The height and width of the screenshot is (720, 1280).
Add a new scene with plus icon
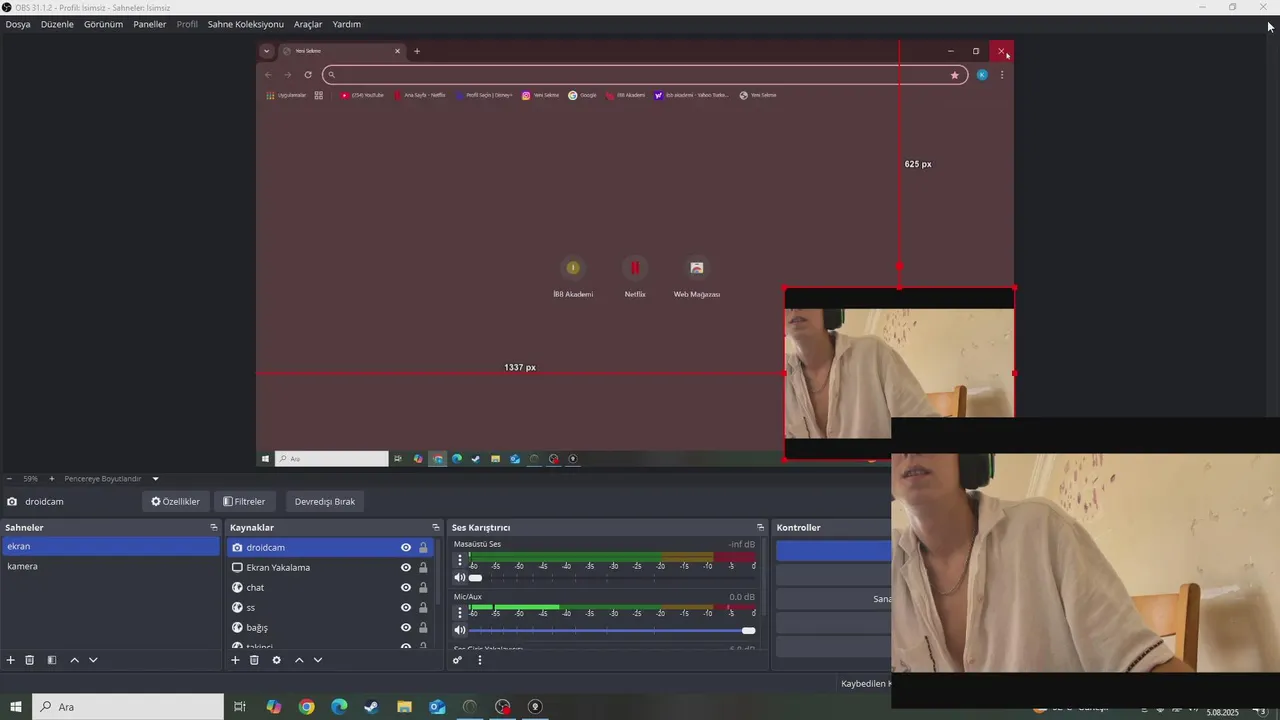pos(11,660)
